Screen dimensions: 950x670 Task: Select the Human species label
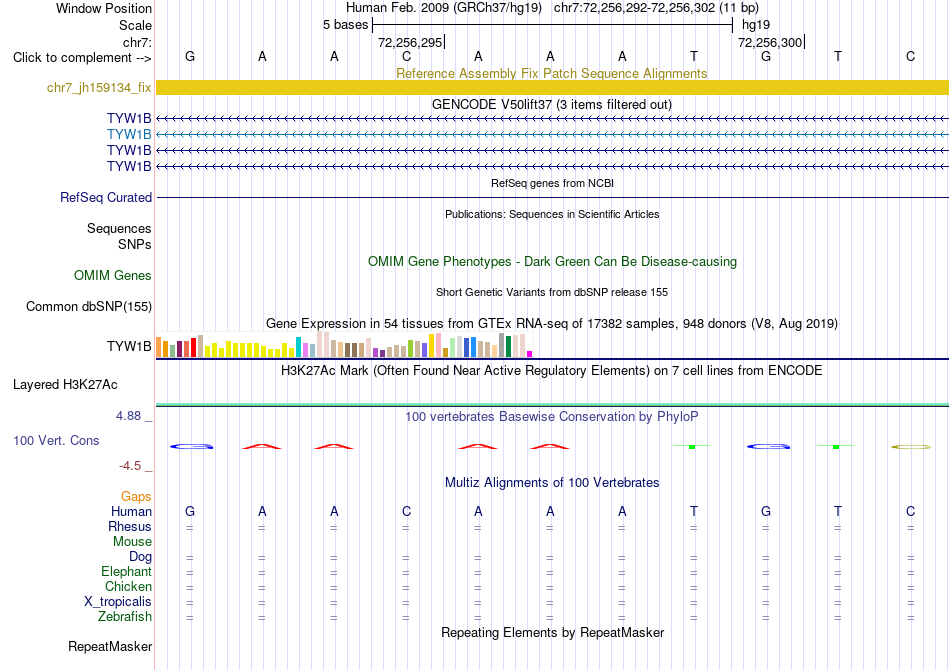coord(131,511)
